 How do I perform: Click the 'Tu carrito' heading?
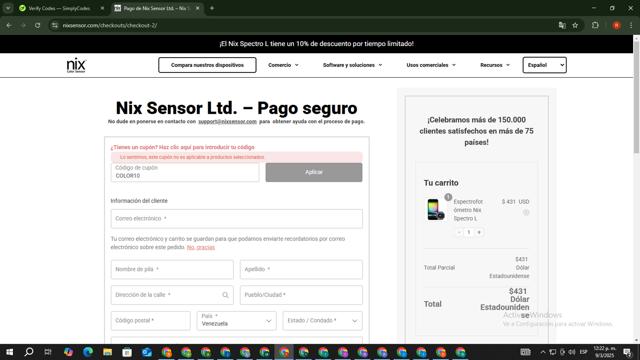441,183
